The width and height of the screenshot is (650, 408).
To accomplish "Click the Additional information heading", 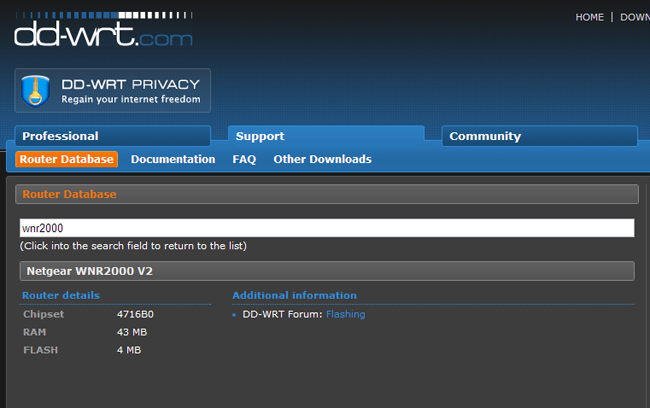I will pos(294,295).
